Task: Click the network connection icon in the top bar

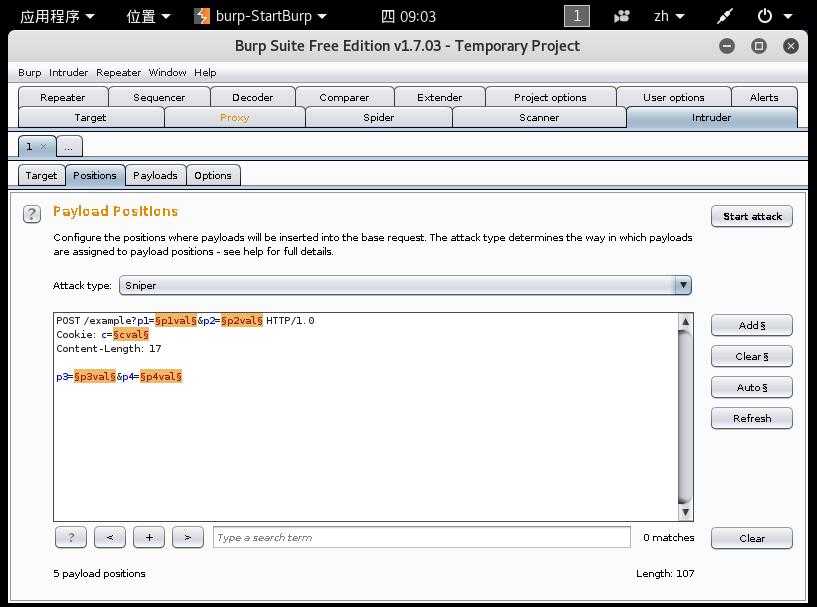Action: (x=725, y=16)
